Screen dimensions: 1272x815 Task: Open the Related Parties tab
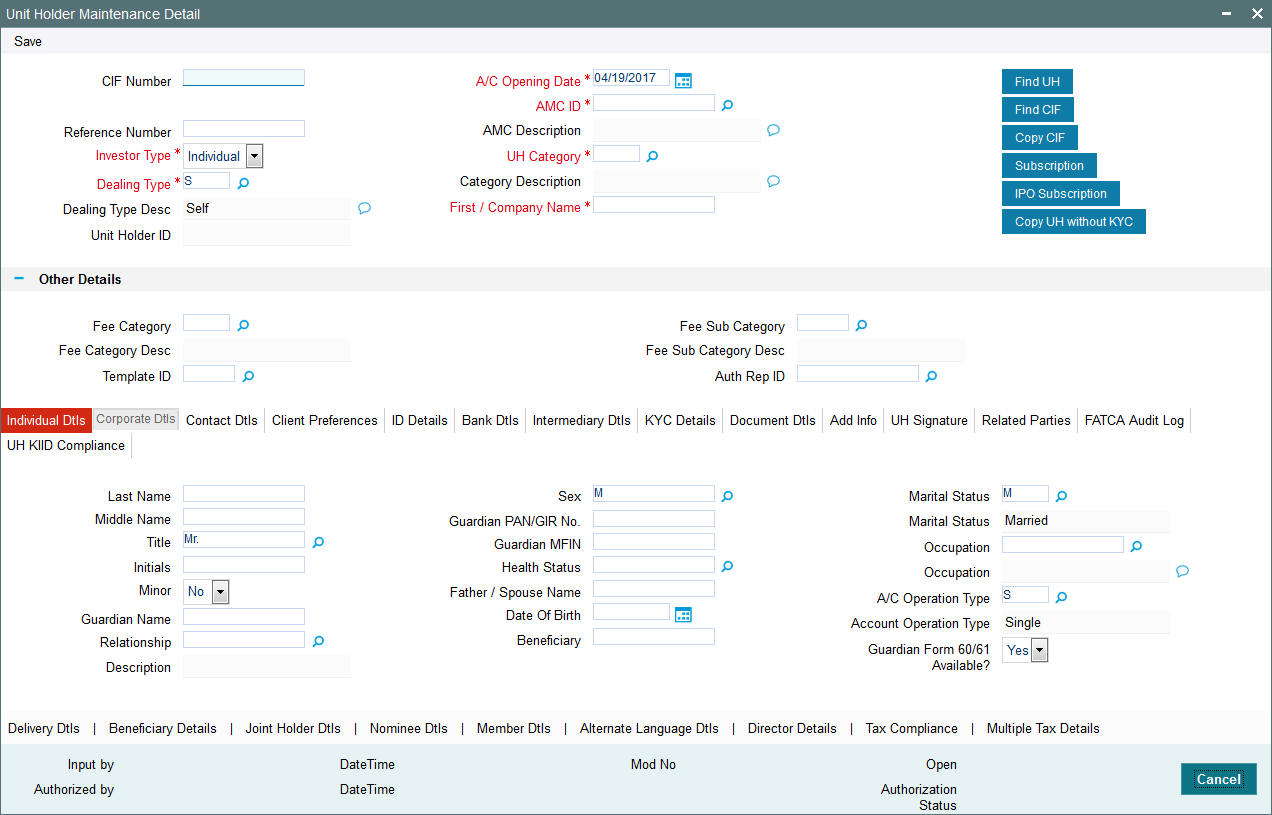[x=1026, y=420]
